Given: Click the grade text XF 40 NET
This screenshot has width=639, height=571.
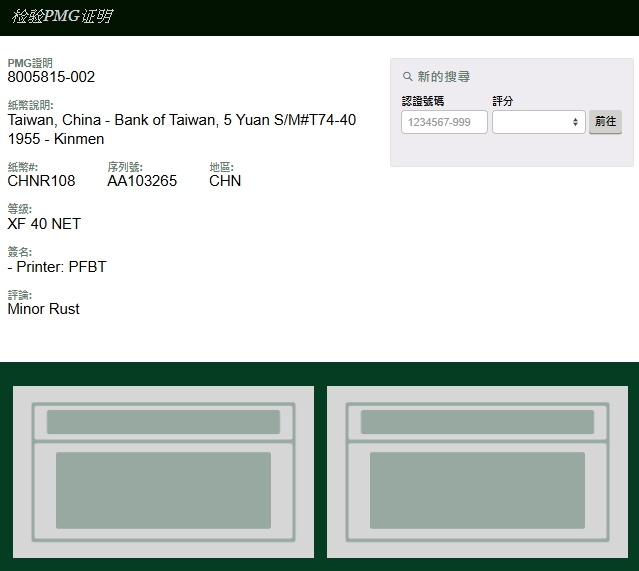Looking at the screenshot, I should 44,223.
